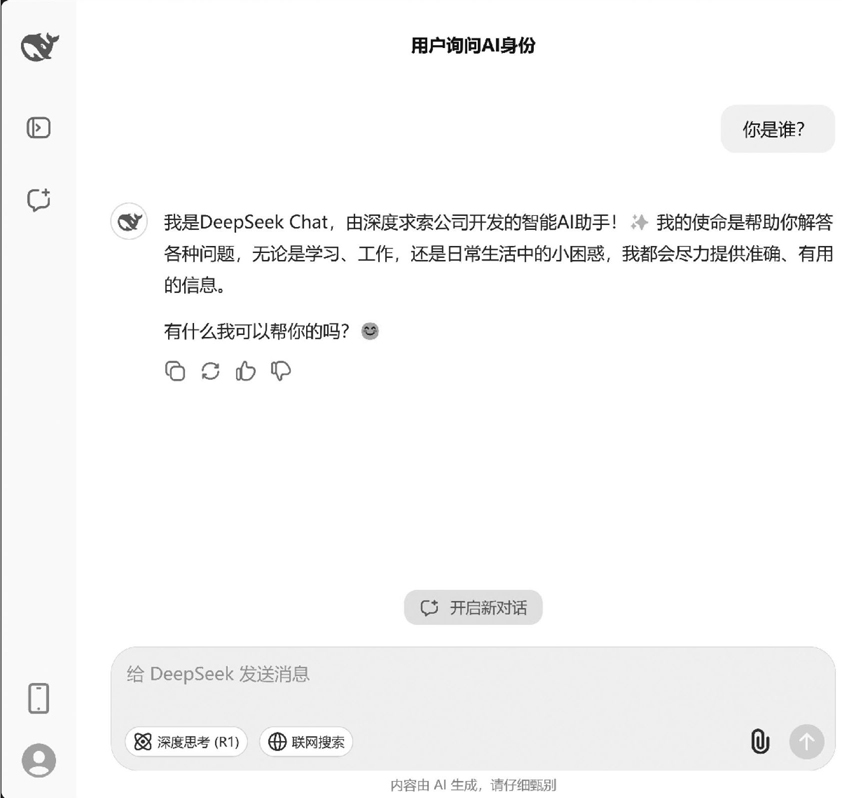This screenshot has height=798, width=842.
Task: Start new chat from sidebar icon
Action: click(x=39, y=200)
